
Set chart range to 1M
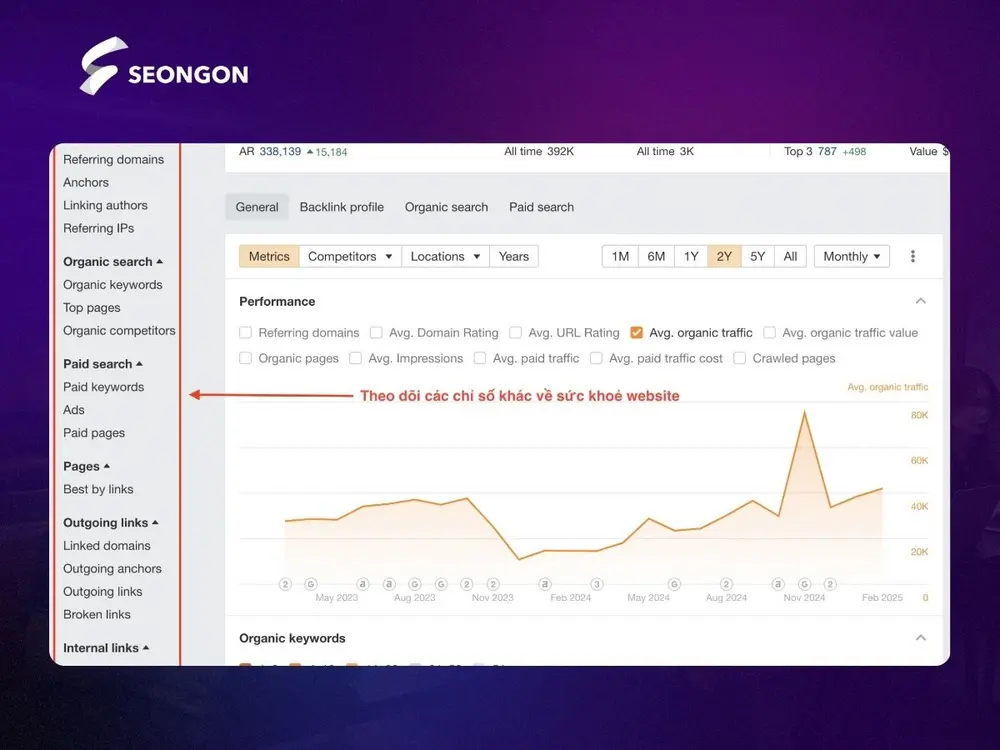(x=620, y=256)
